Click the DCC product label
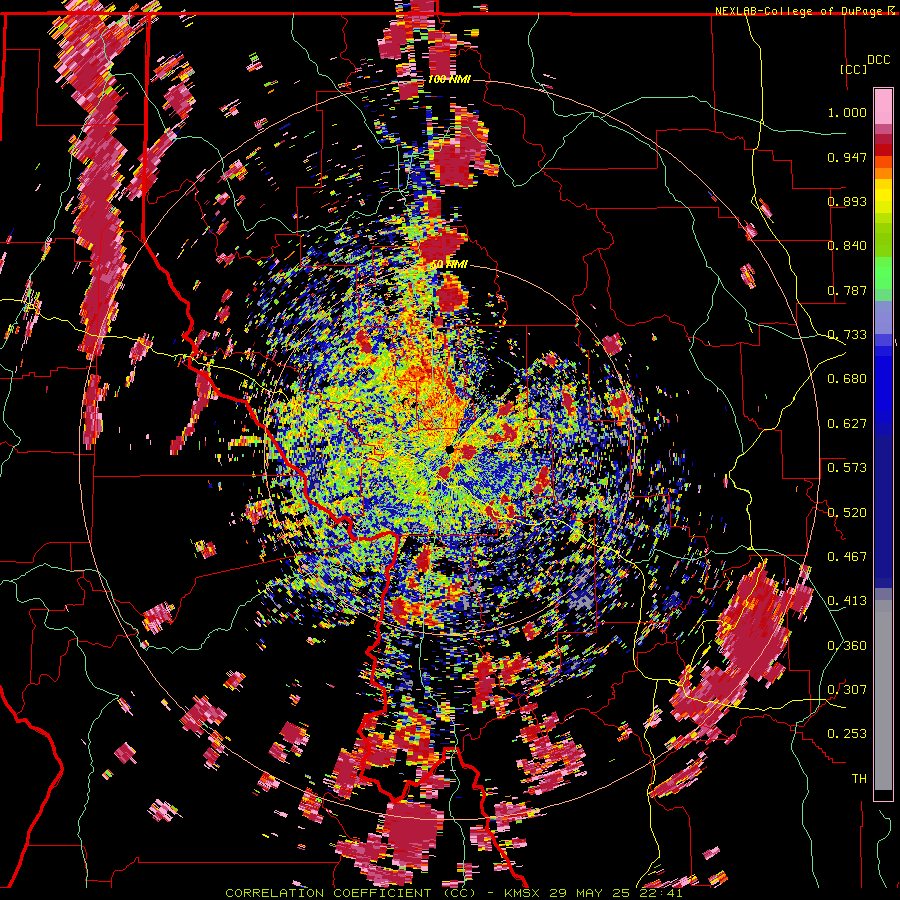Viewport: 900px width, 900px height. pos(878,60)
